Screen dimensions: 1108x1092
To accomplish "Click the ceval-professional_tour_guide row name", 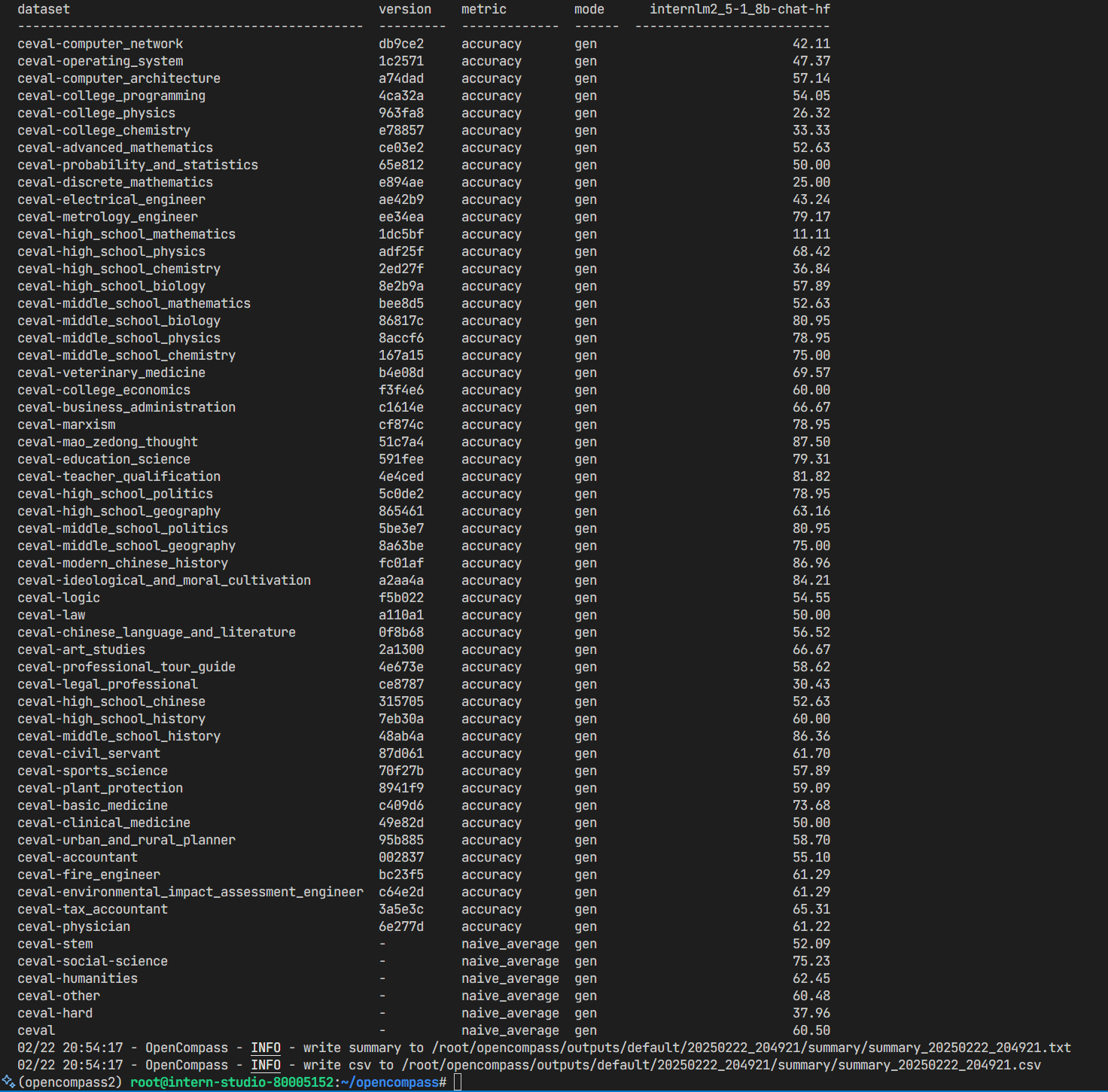I will 126,667.
